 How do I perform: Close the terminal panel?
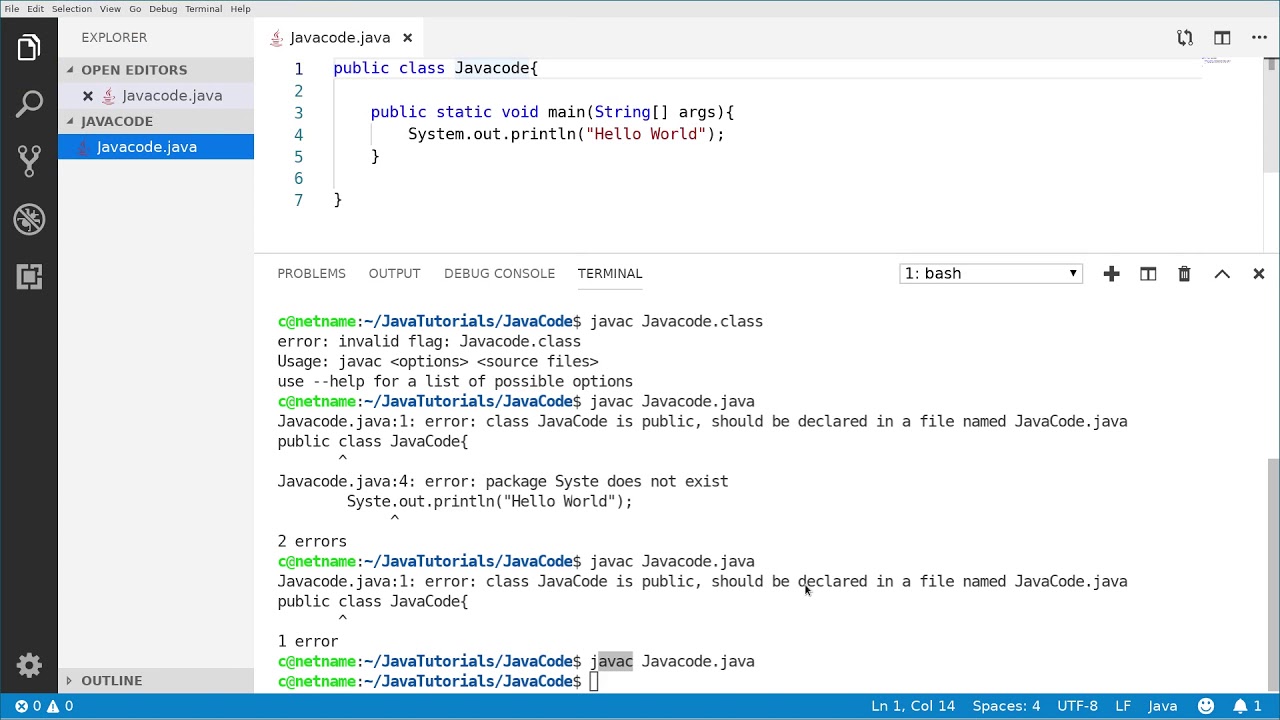coord(1259,274)
